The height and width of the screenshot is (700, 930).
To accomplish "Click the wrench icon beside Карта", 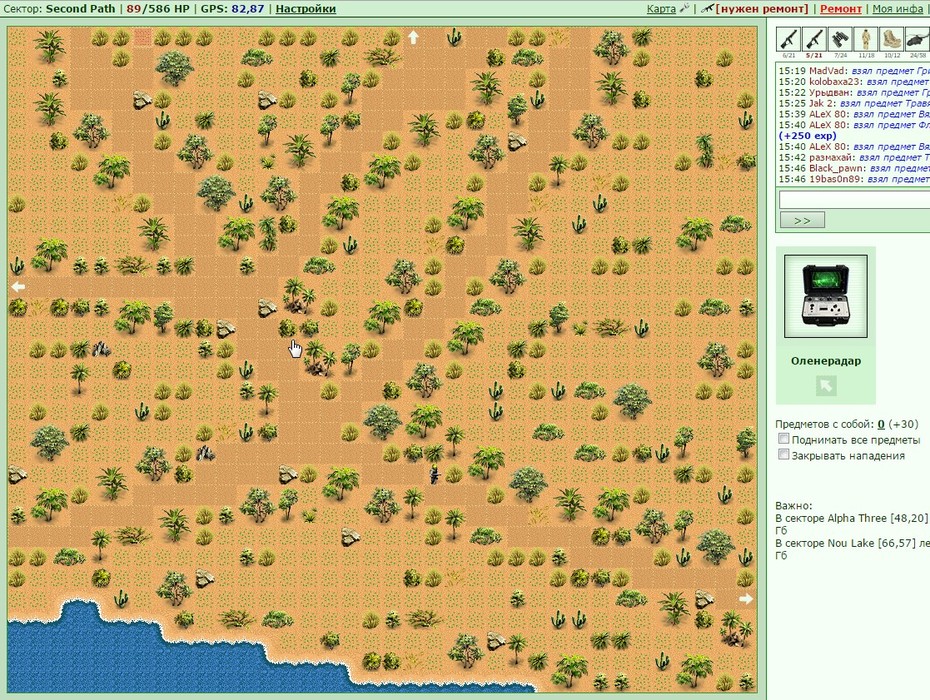I will (684, 8).
